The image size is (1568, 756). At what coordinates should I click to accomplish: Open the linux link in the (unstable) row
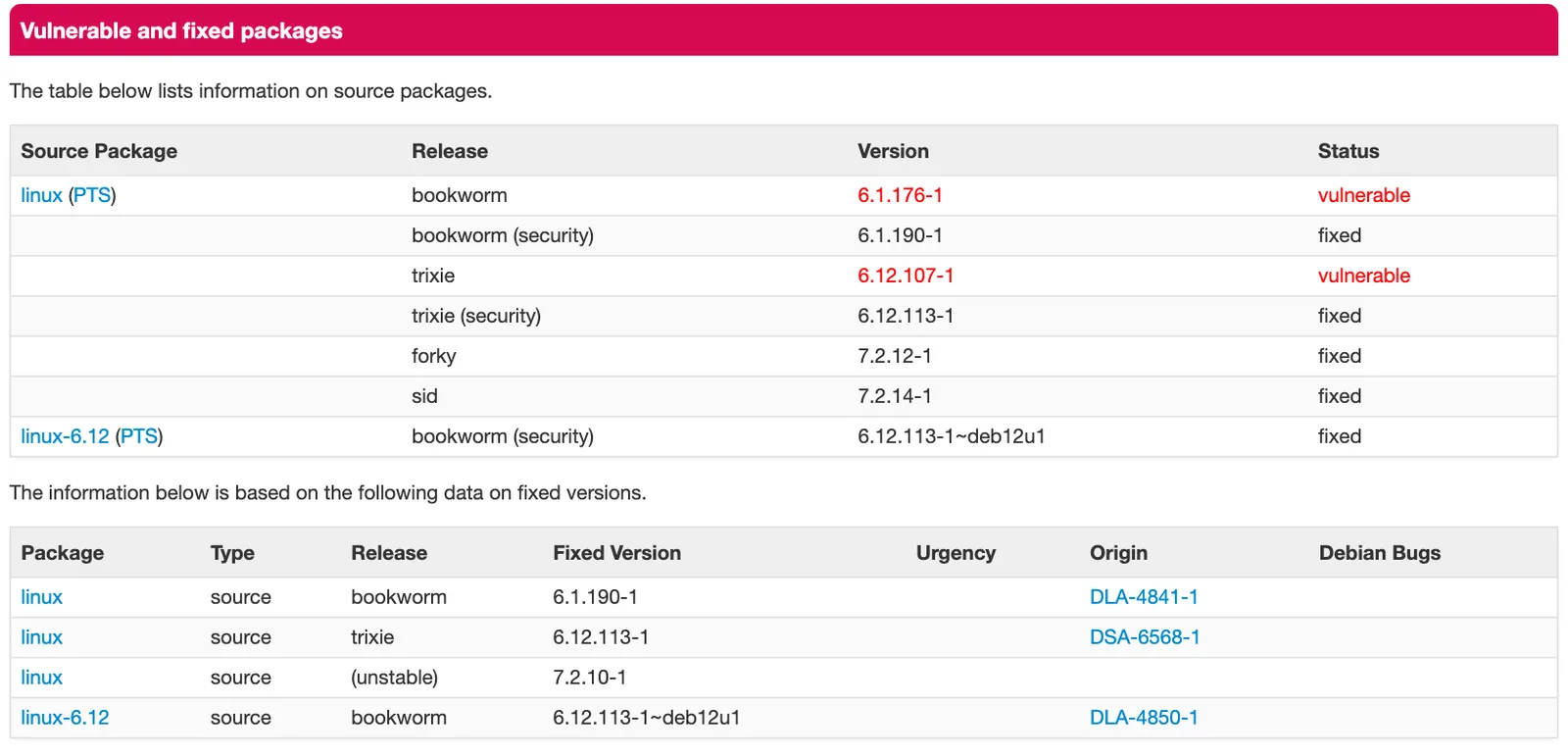tap(41, 678)
